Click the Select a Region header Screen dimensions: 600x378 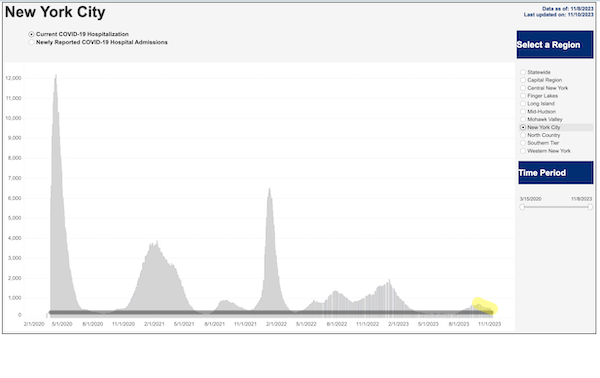[x=555, y=45]
